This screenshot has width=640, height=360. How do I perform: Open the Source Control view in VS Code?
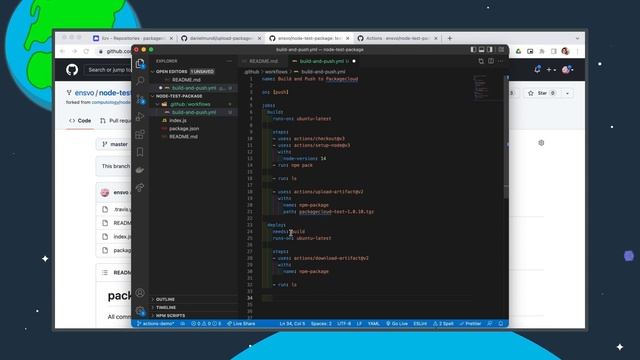coord(140,99)
